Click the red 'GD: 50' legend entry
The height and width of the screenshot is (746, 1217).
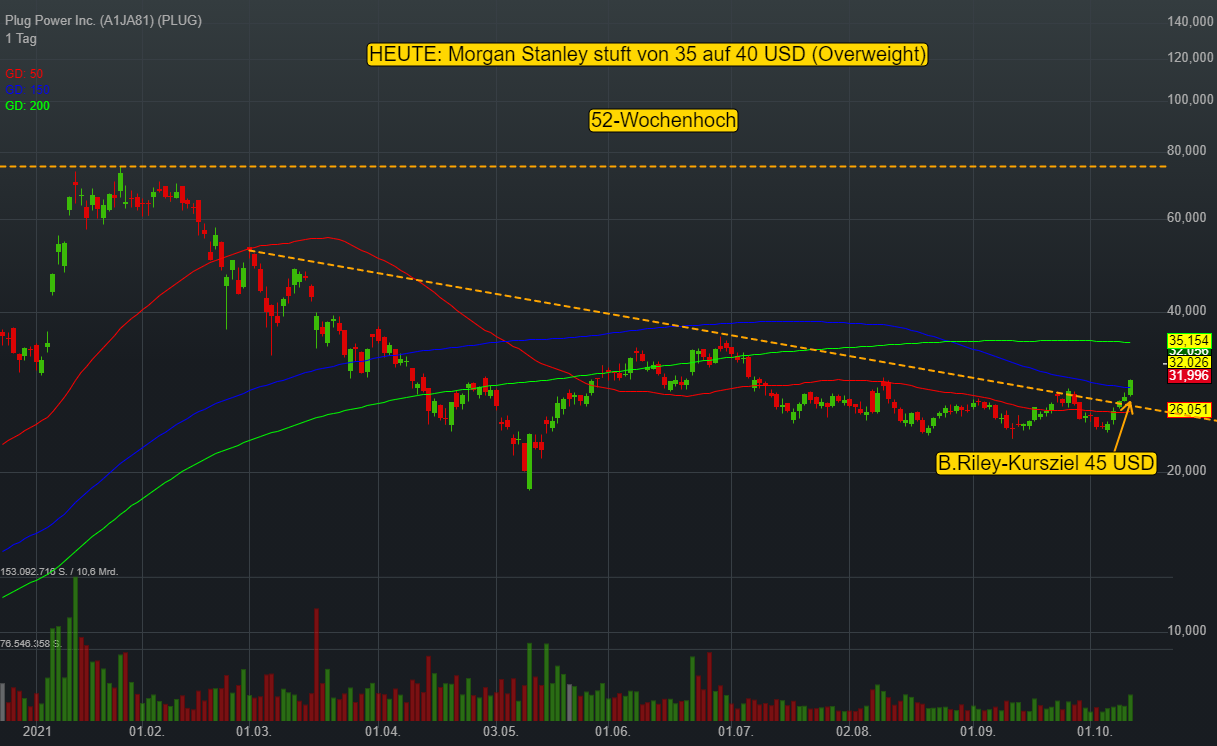coord(24,74)
